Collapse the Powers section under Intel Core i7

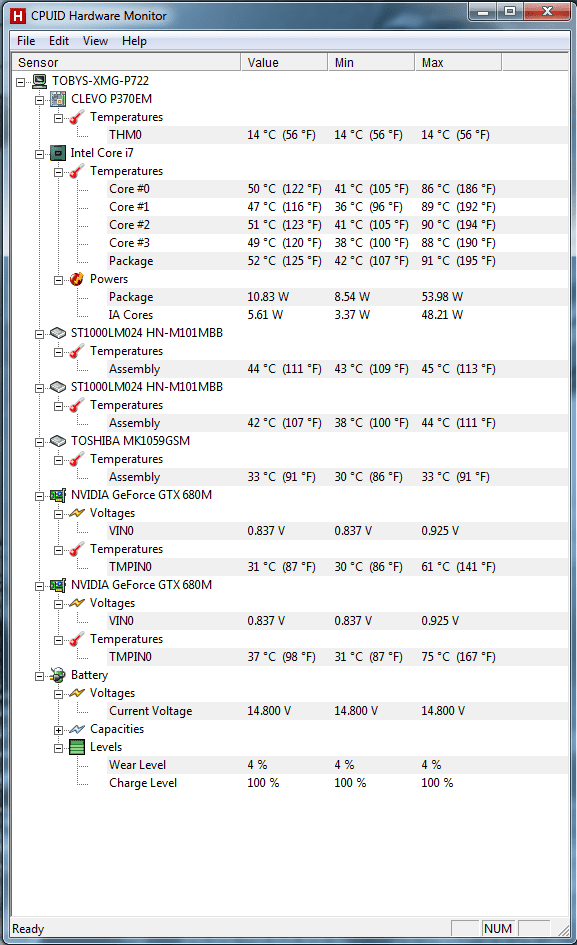click(x=58, y=280)
